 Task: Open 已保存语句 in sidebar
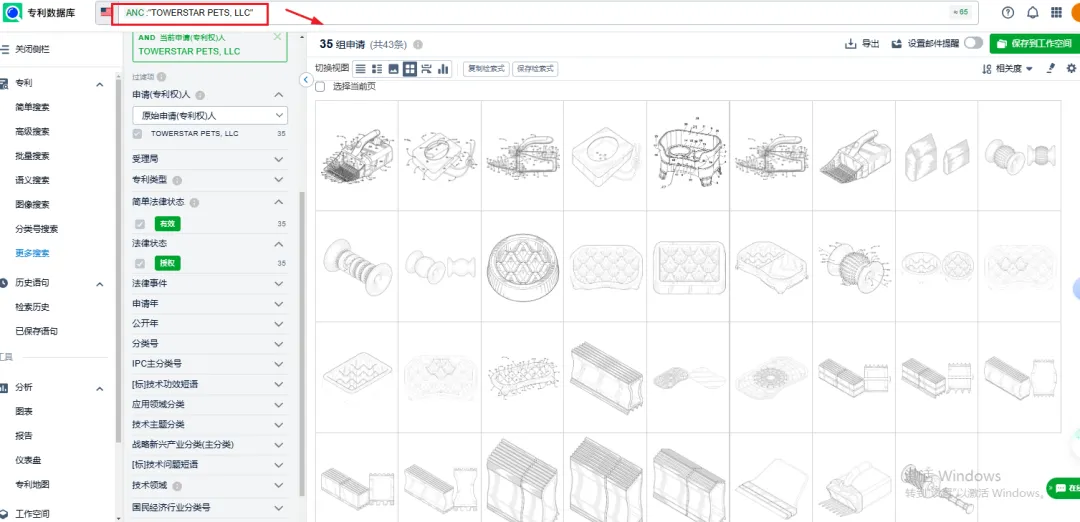click(37, 331)
